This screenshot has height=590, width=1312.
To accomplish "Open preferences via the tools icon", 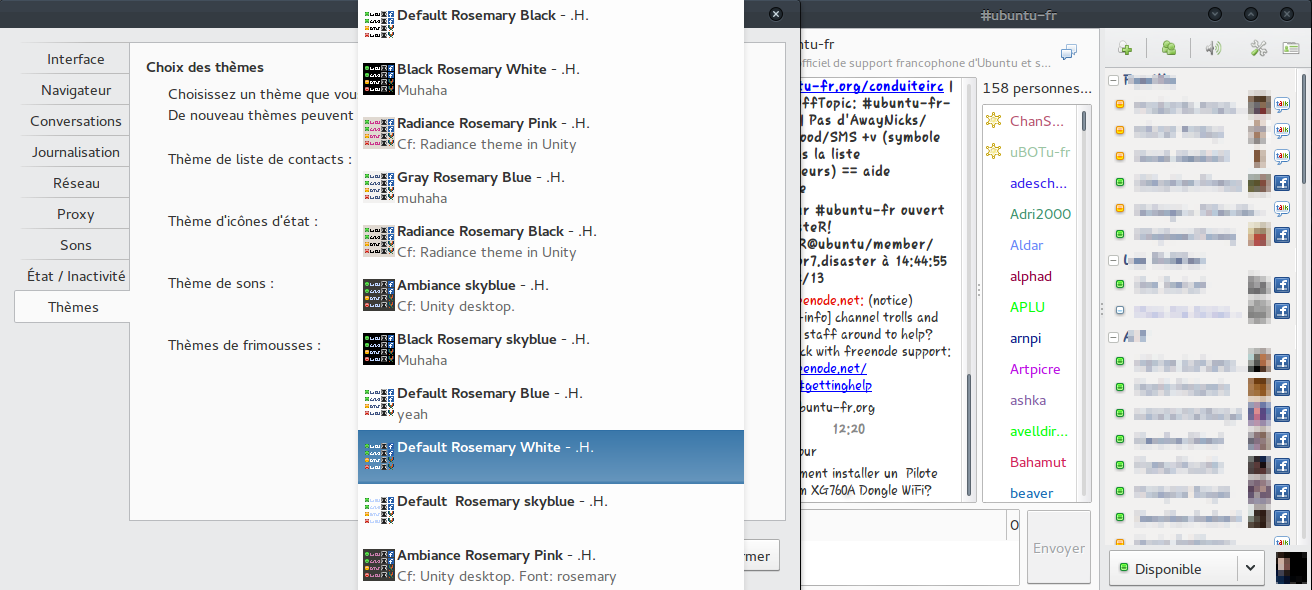I will coord(1259,48).
